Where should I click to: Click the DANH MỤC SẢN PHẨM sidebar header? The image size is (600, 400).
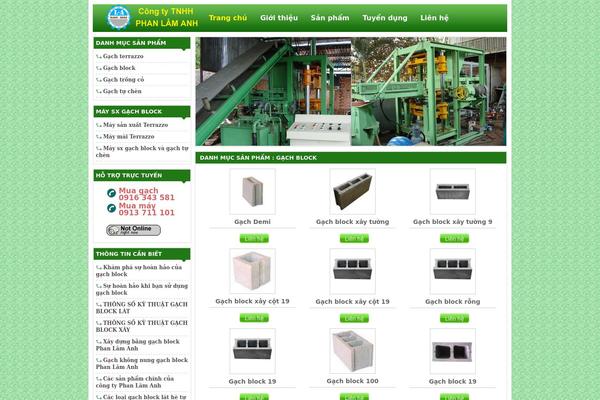tap(142, 43)
